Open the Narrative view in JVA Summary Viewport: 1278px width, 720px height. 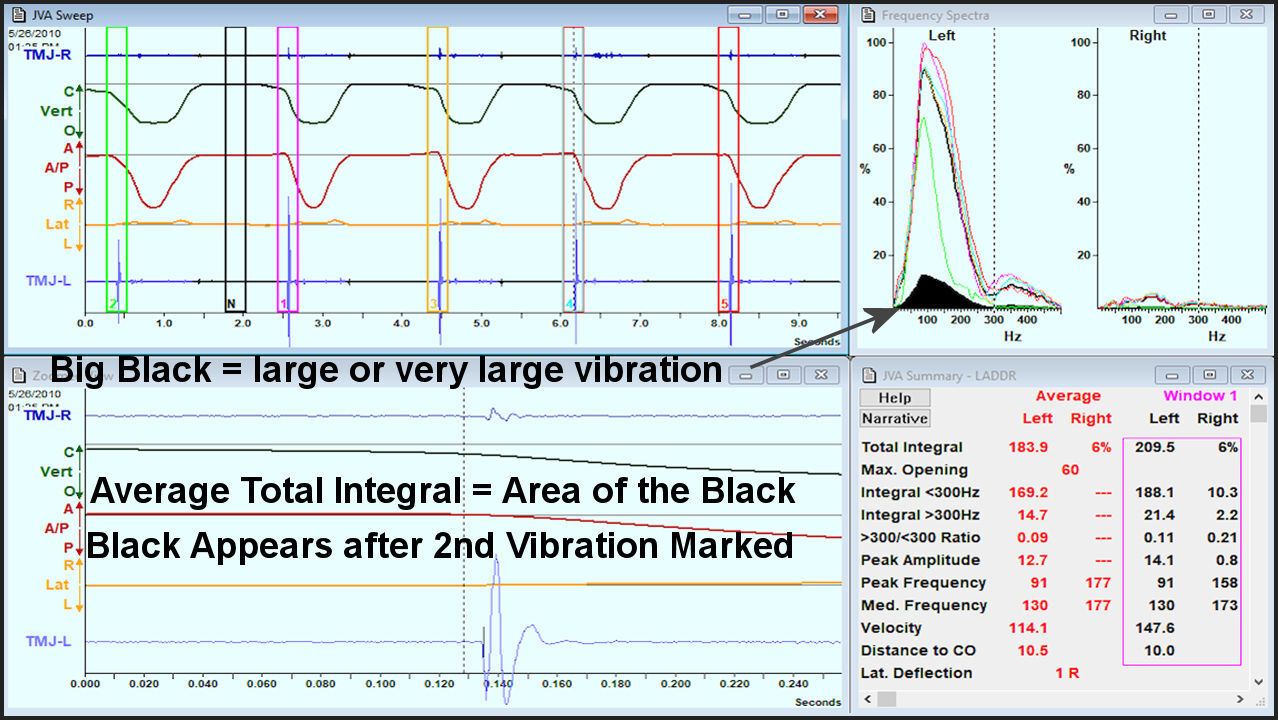[x=894, y=418]
